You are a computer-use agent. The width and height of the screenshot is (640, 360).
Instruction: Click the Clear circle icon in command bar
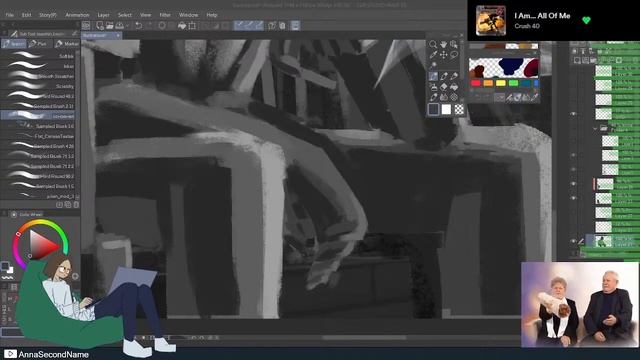[x=162, y=26]
